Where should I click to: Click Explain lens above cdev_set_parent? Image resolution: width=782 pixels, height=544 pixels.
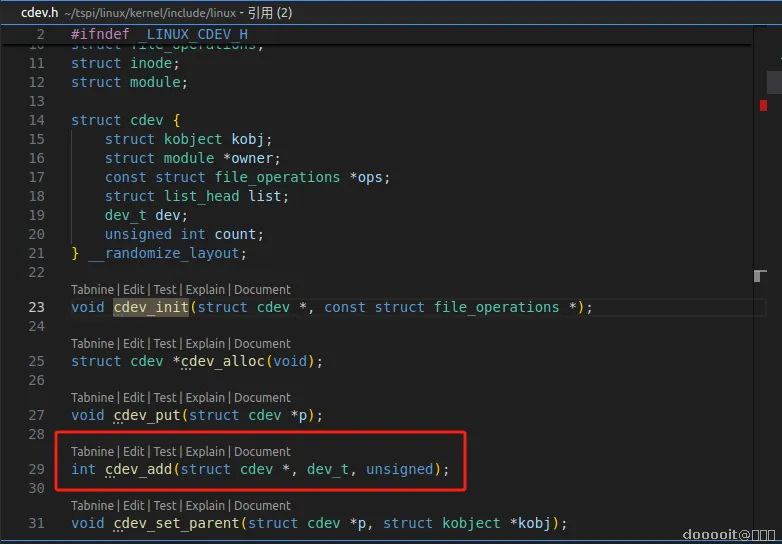205,506
